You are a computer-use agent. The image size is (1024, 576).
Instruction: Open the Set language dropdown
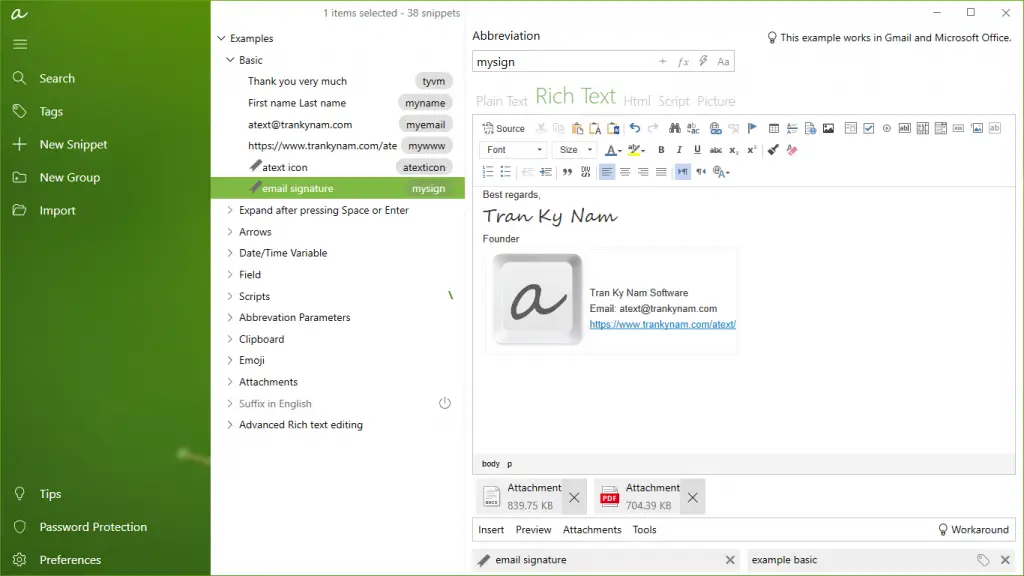[x=721, y=172]
